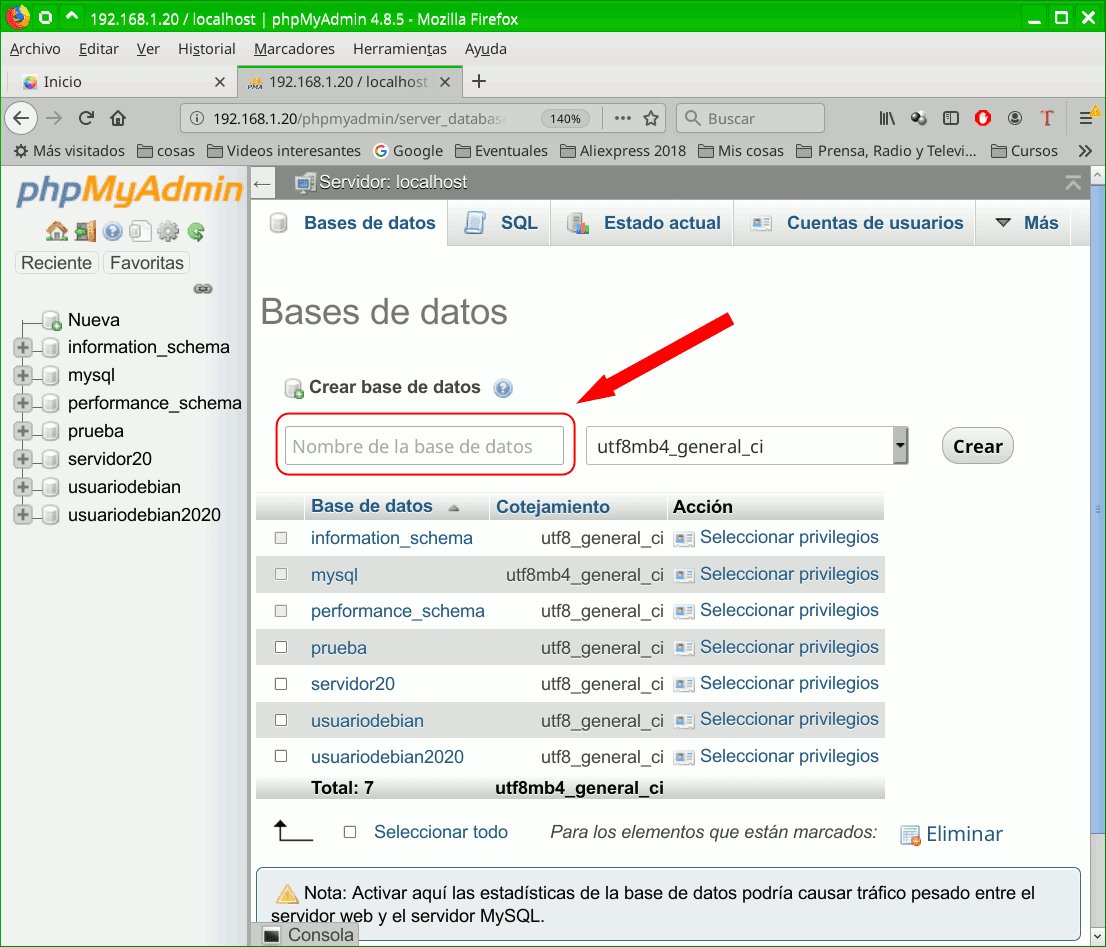1106x947 pixels.
Task: Click bookmark star icon in address bar
Action: click(x=651, y=118)
